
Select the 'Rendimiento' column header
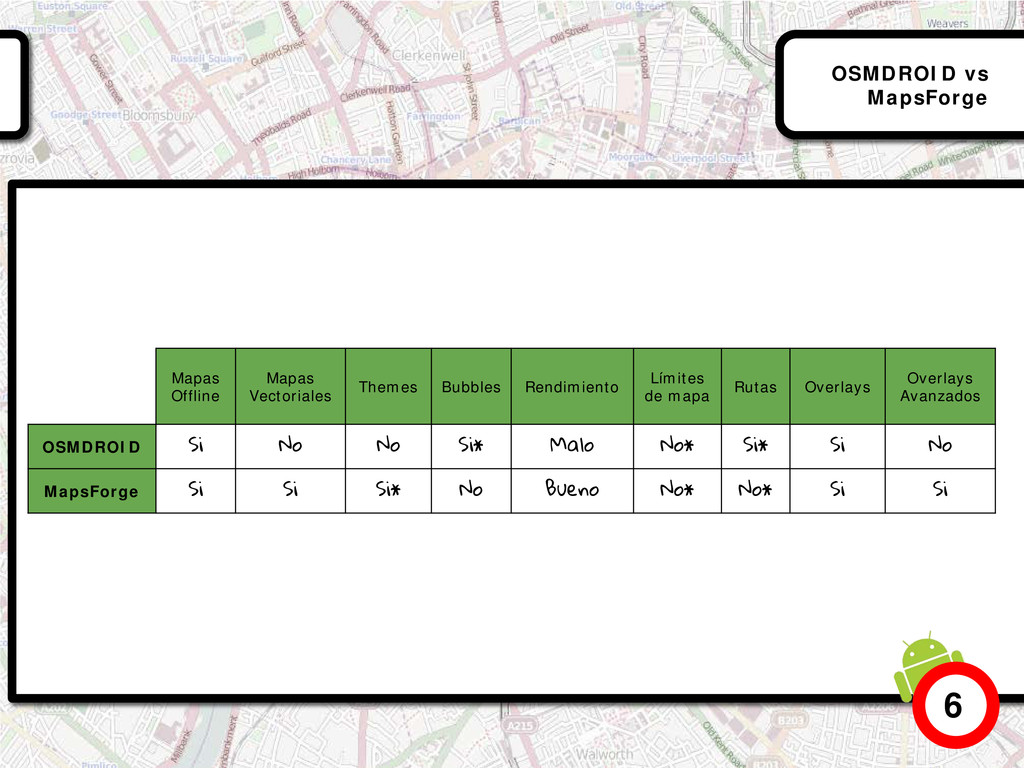(x=572, y=387)
